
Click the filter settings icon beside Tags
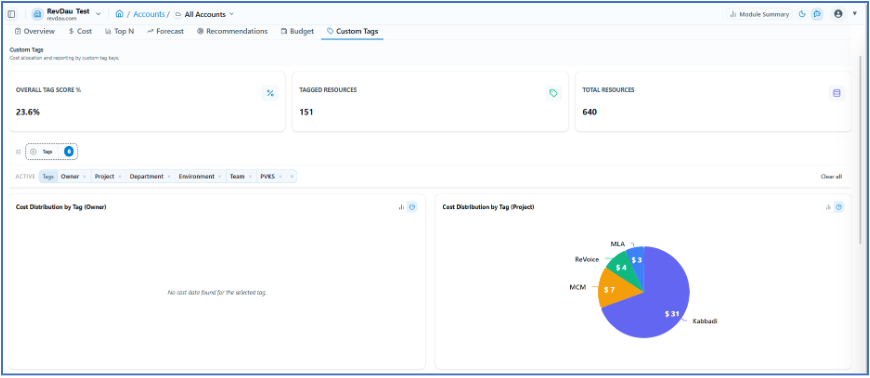pos(18,152)
